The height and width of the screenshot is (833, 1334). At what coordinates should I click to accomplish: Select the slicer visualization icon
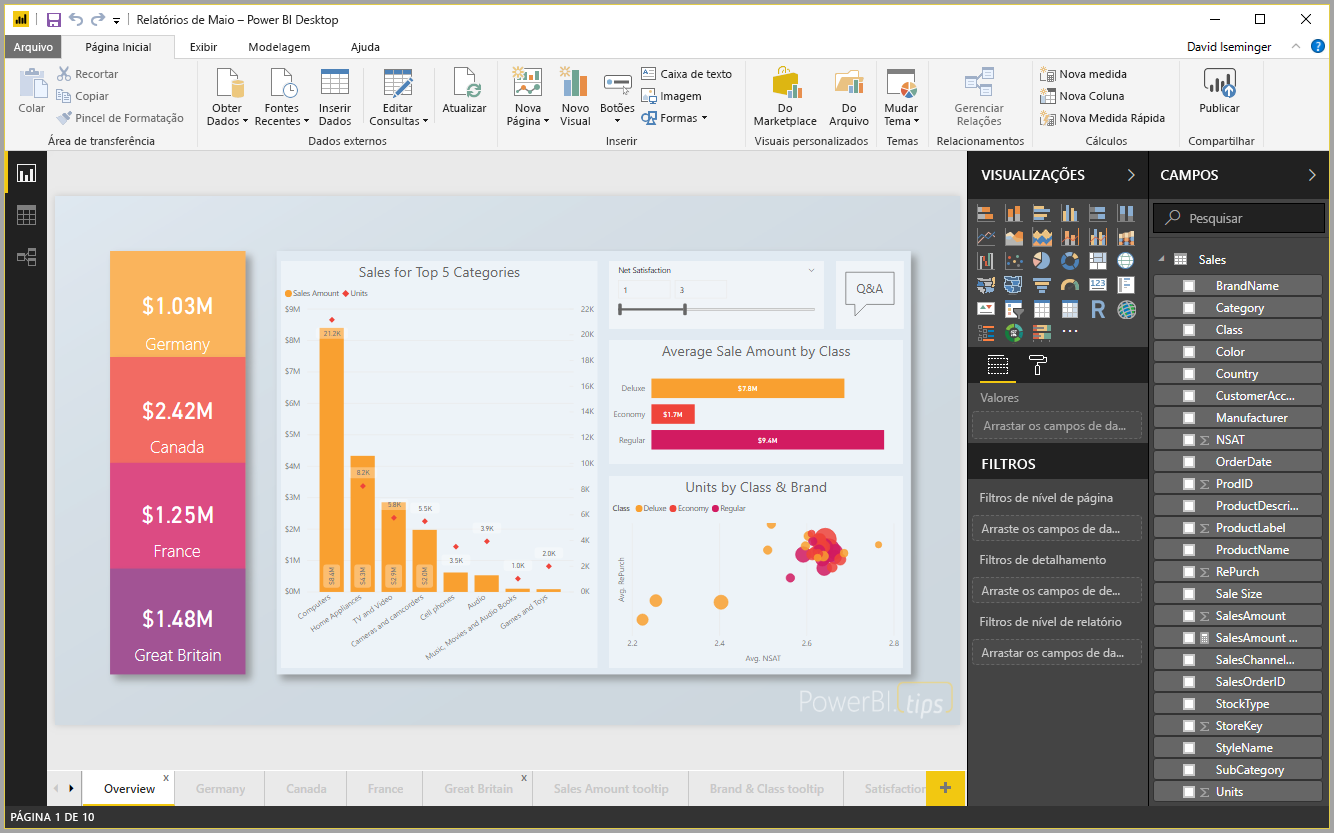point(1014,309)
